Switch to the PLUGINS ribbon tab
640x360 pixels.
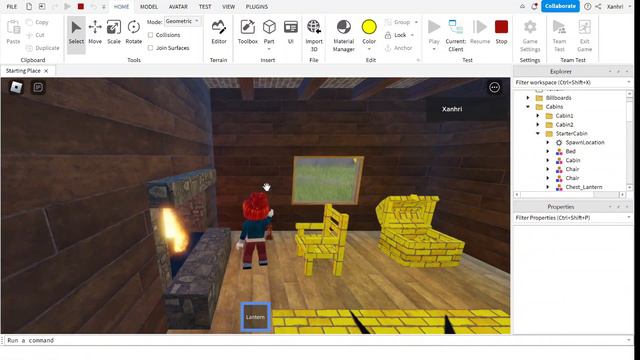point(257,7)
